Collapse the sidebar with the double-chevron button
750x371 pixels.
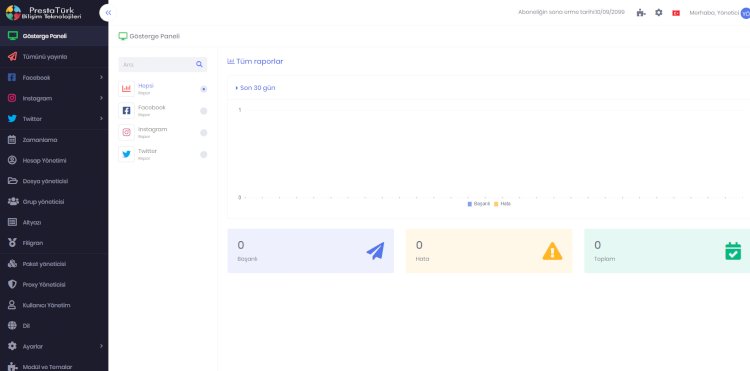click(x=108, y=13)
